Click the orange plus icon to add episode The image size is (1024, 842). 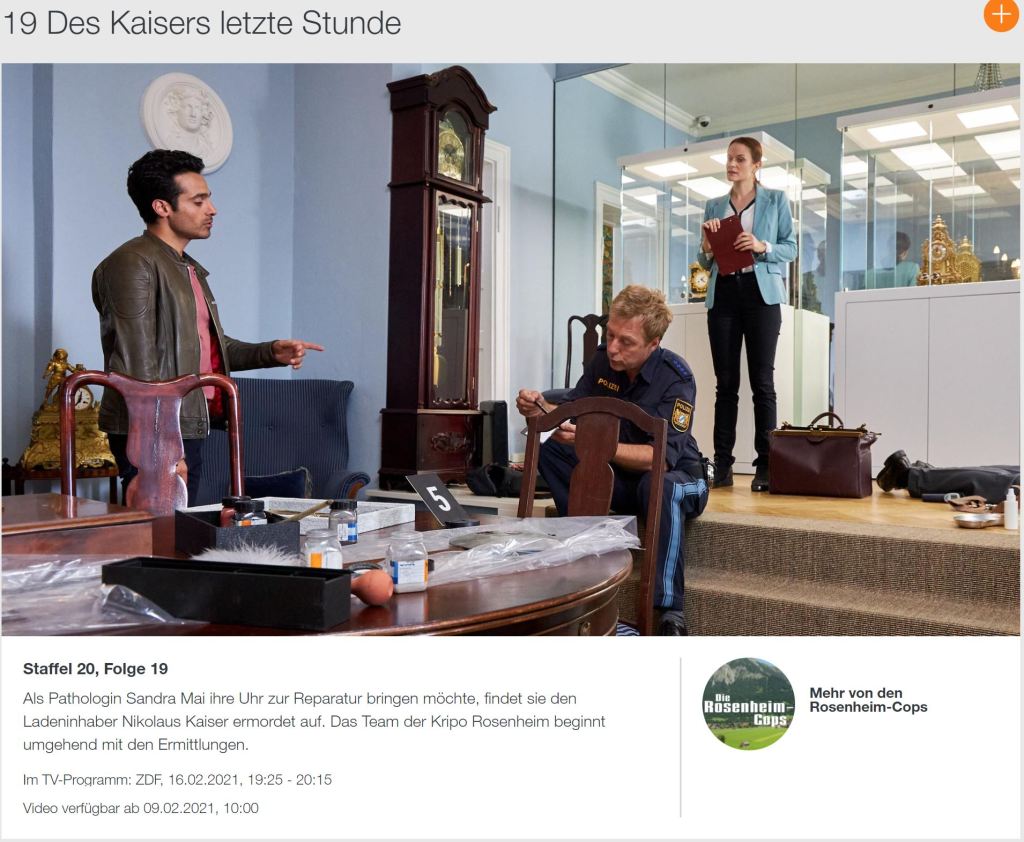click(x=1001, y=14)
